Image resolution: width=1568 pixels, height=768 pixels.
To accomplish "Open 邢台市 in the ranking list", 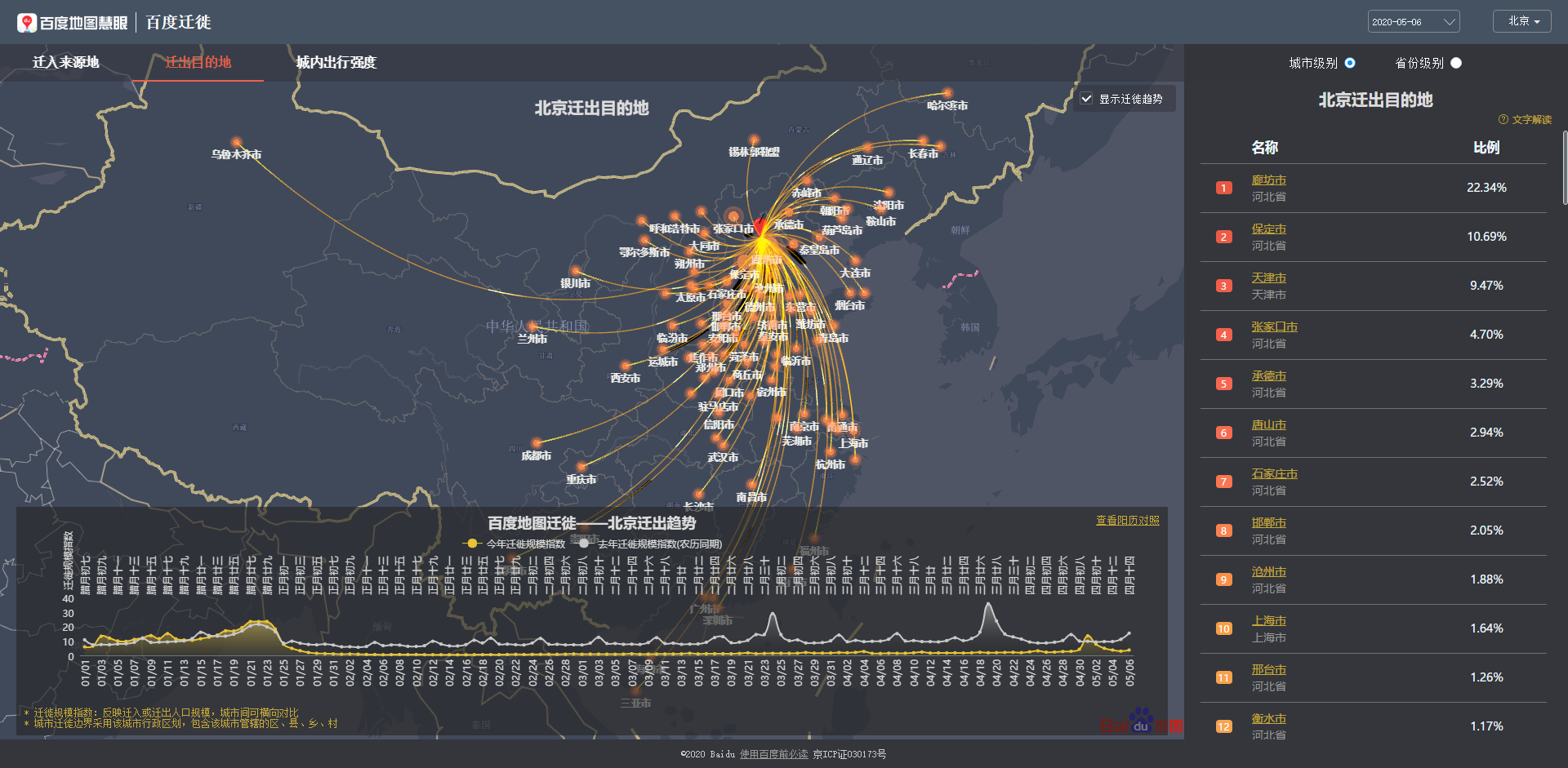I will (x=1268, y=670).
